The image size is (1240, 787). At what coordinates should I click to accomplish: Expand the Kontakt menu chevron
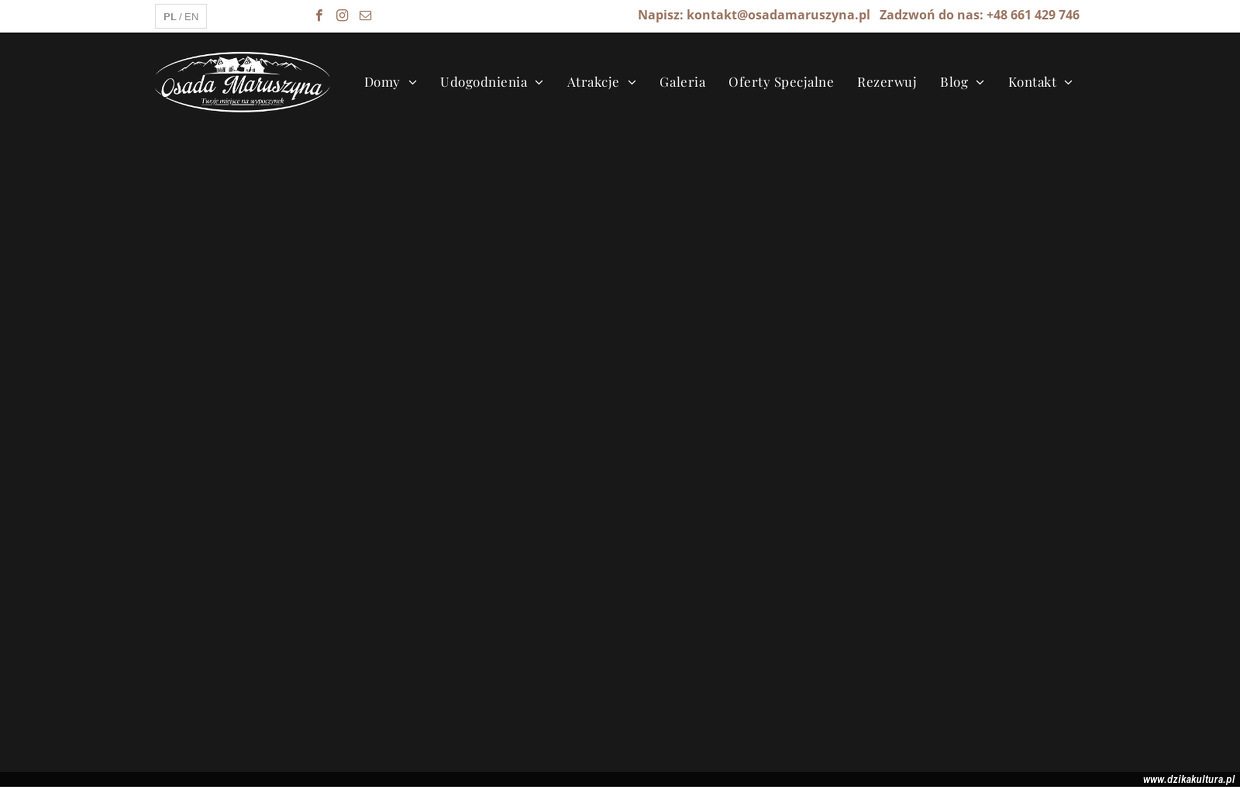(1068, 82)
